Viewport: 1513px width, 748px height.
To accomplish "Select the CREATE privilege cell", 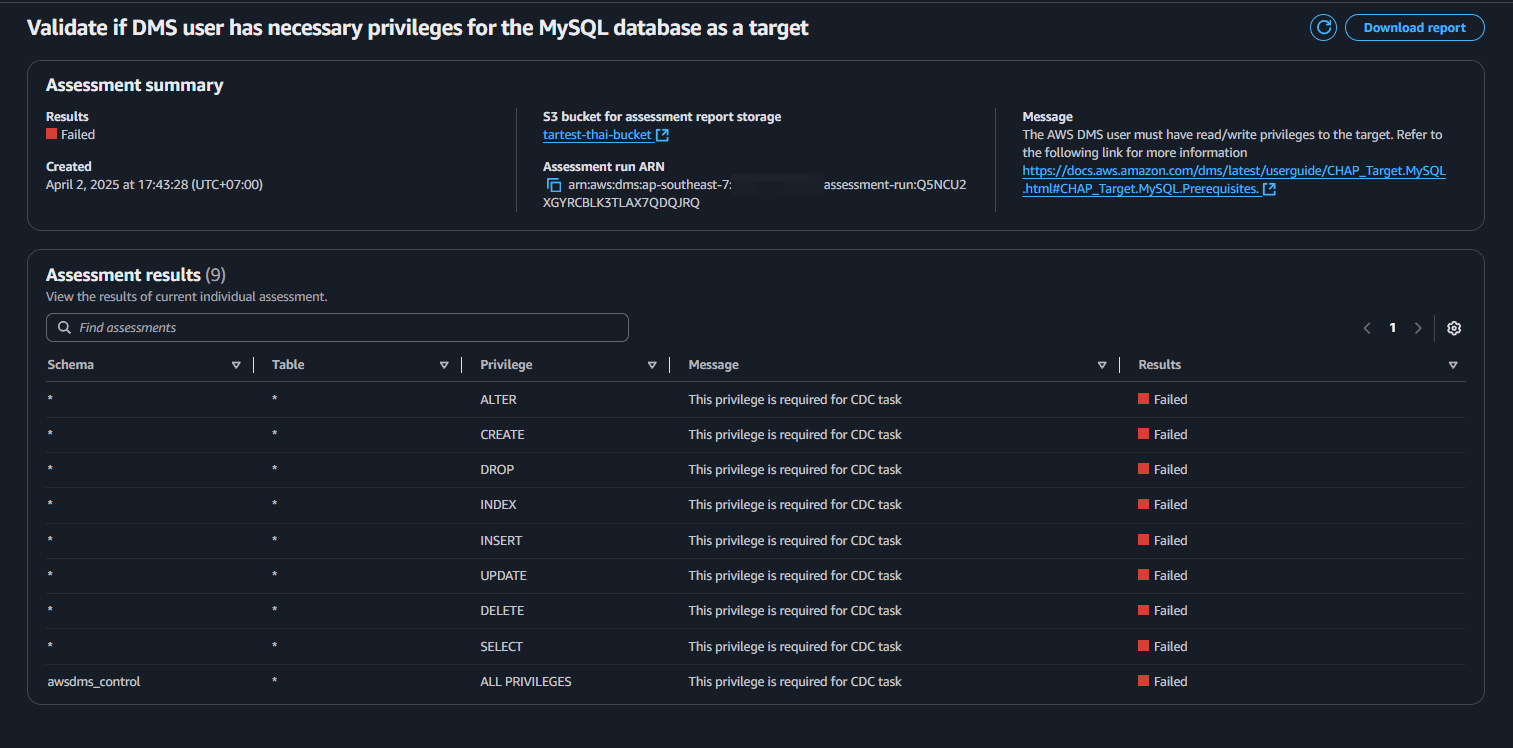I will pyautogui.click(x=502, y=435).
